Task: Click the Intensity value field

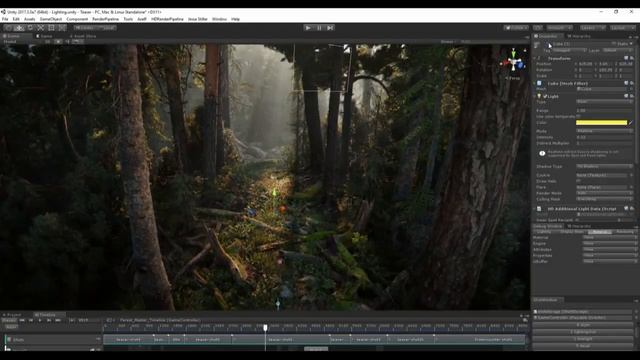Action: point(604,137)
